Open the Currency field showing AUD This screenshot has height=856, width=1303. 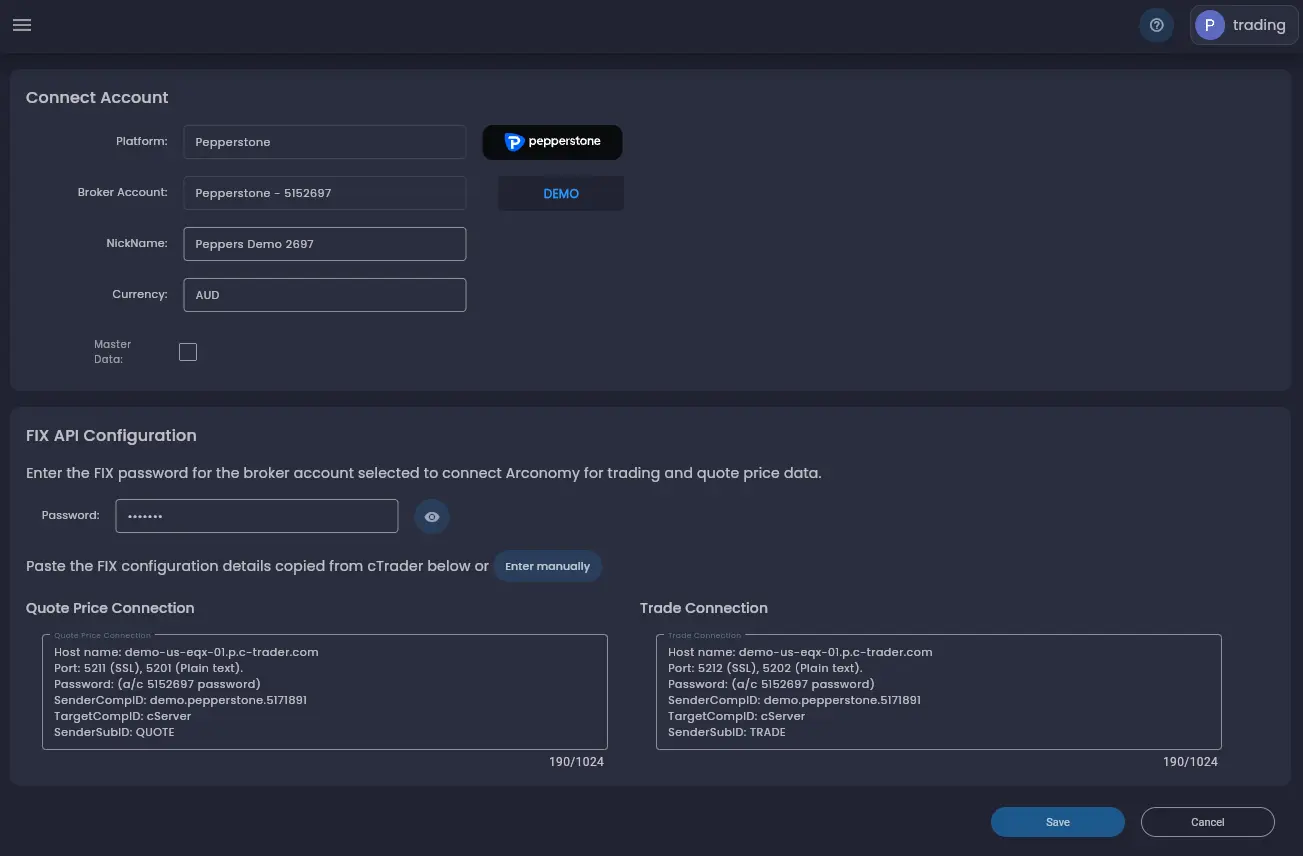coord(324,294)
